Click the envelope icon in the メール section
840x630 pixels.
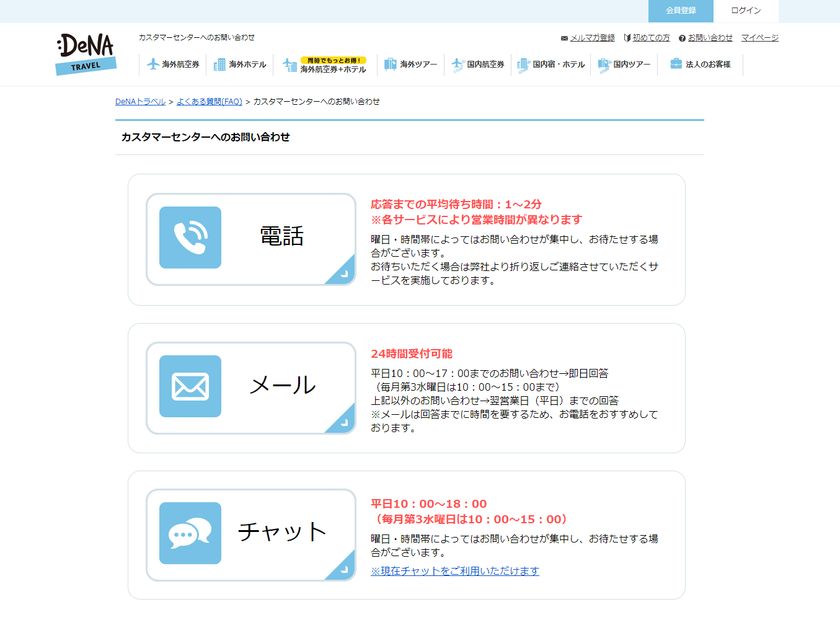190,388
